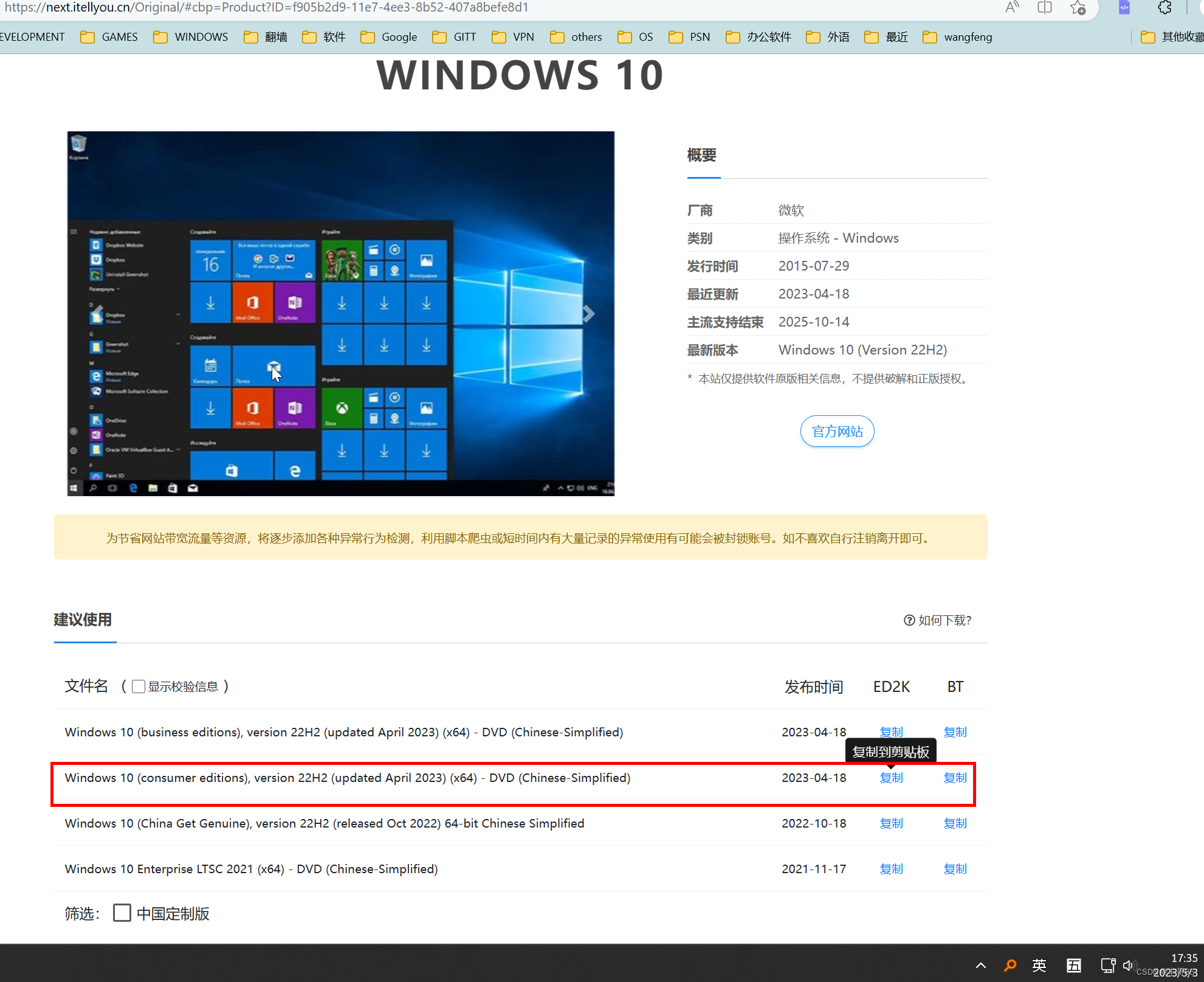This screenshot has height=982, width=1204.
Task: Enable the 中国定制版 filter checkbox
Action: coord(122,913)
